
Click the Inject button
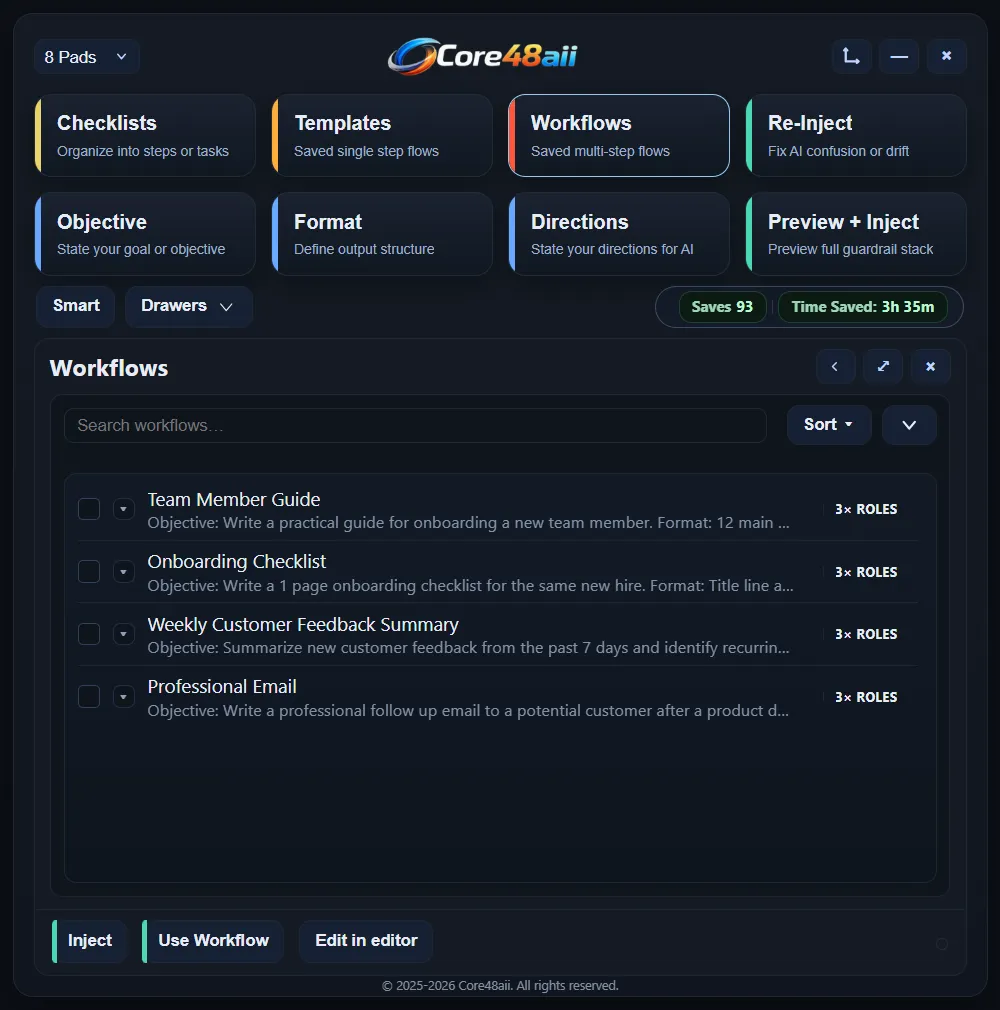point(90,941)
